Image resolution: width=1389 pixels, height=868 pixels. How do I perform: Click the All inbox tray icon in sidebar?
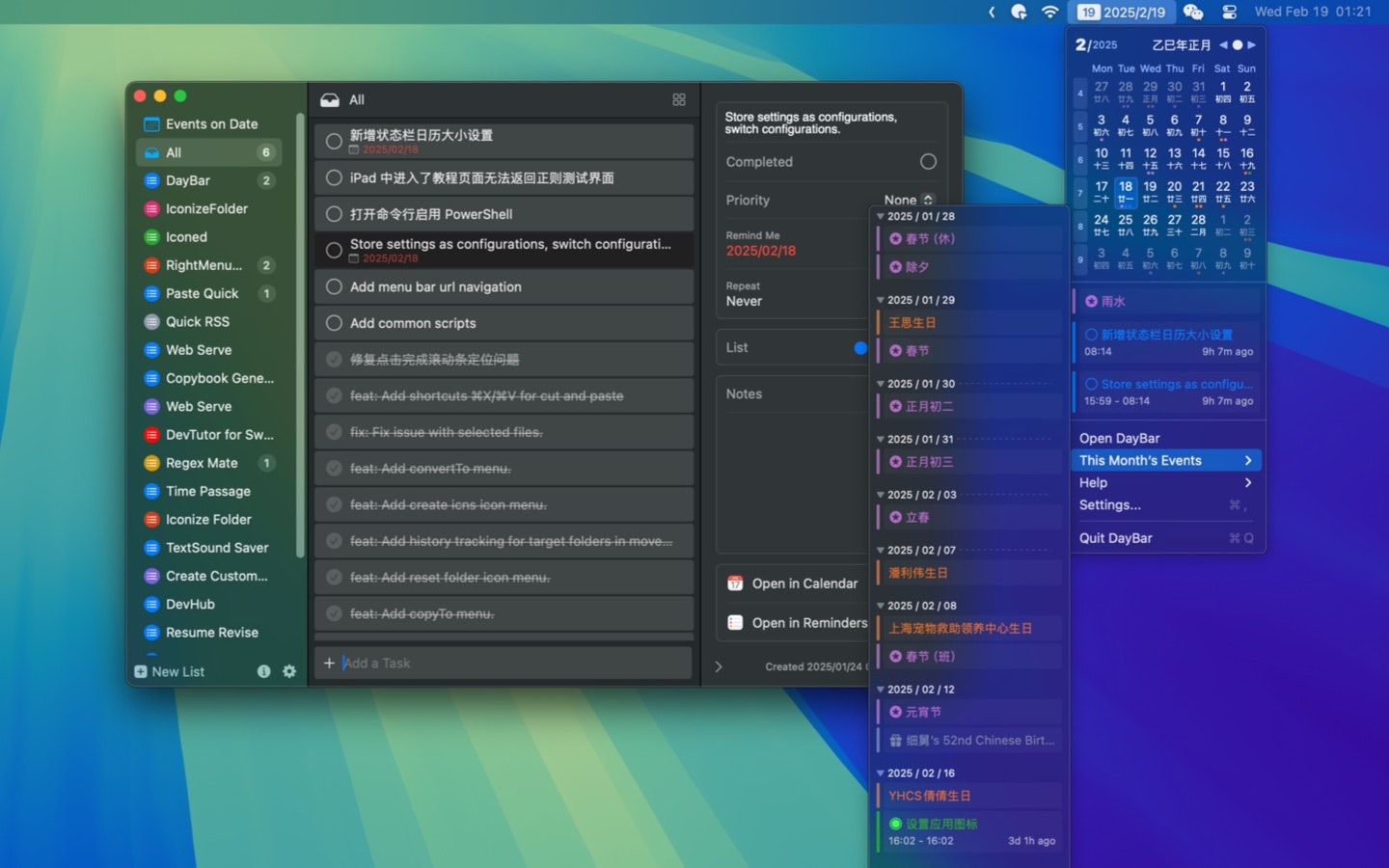click(x=151, y=152)
